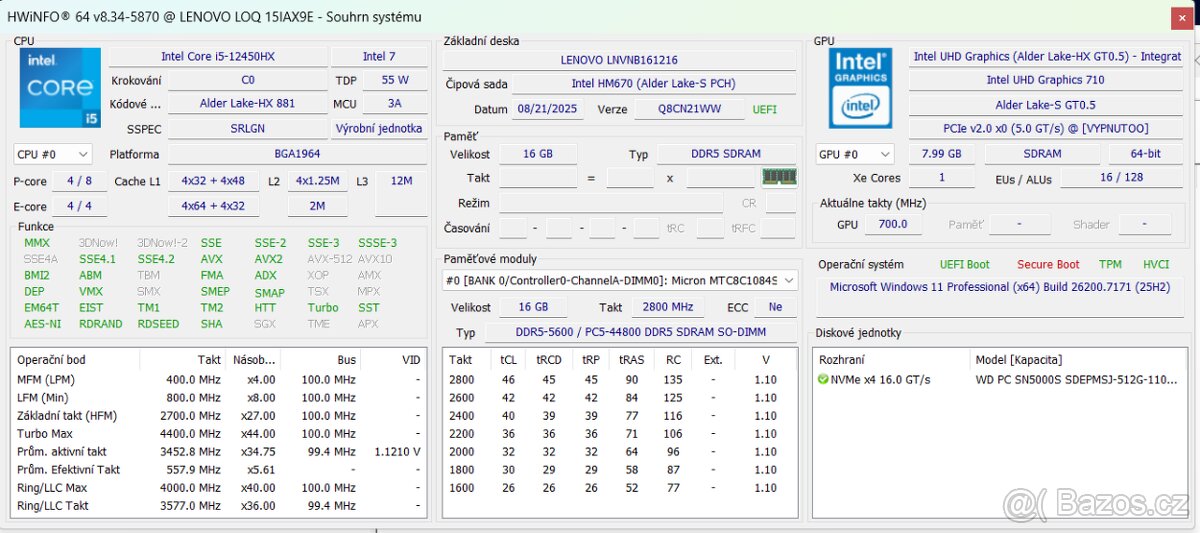The image size is (1200, 533).
Task: Click the Výrobní jednotka button
Action: pyautogui.click(x=378, y=129)
